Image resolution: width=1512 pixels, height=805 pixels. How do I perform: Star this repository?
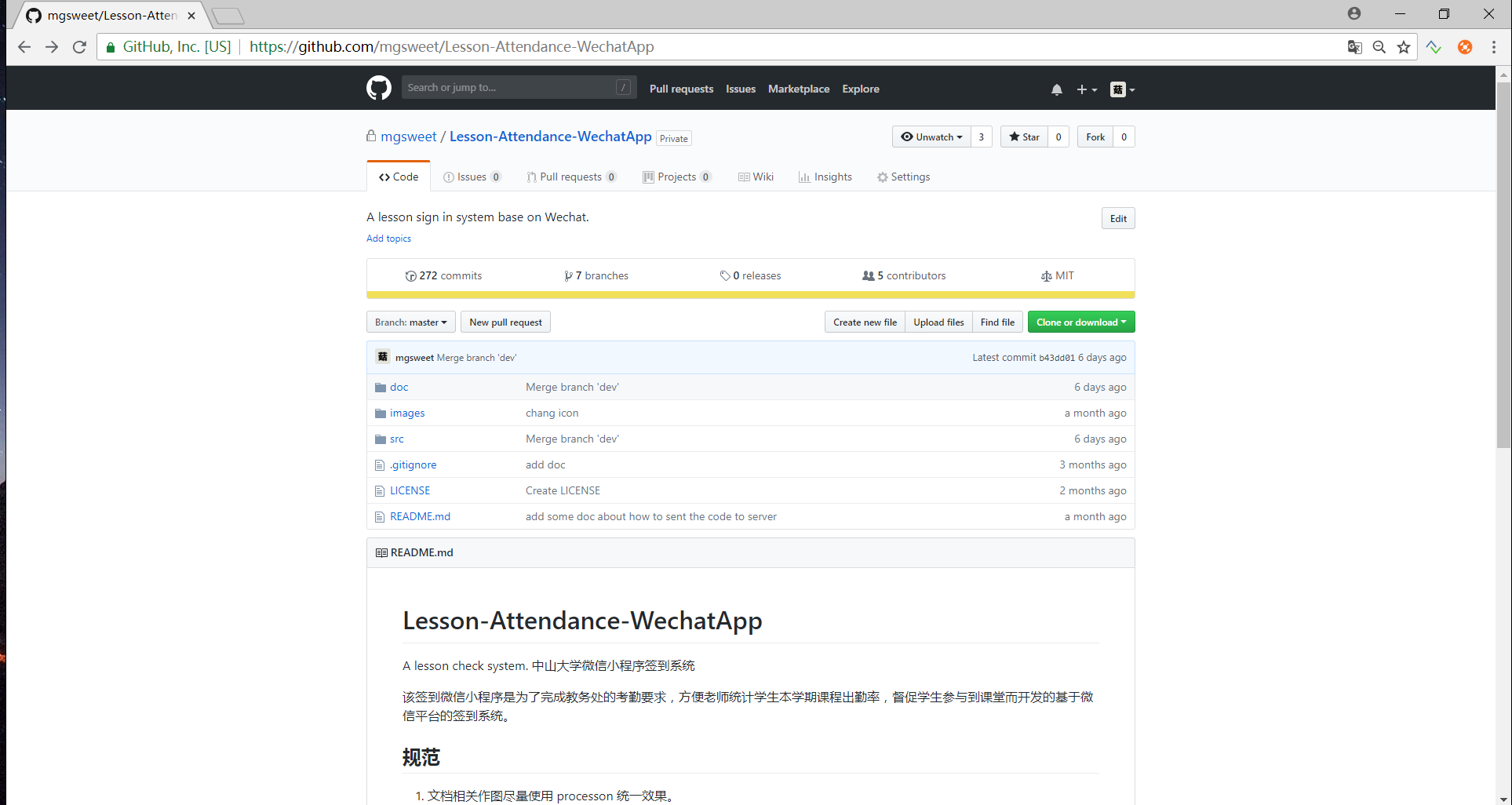(1024, 137)
